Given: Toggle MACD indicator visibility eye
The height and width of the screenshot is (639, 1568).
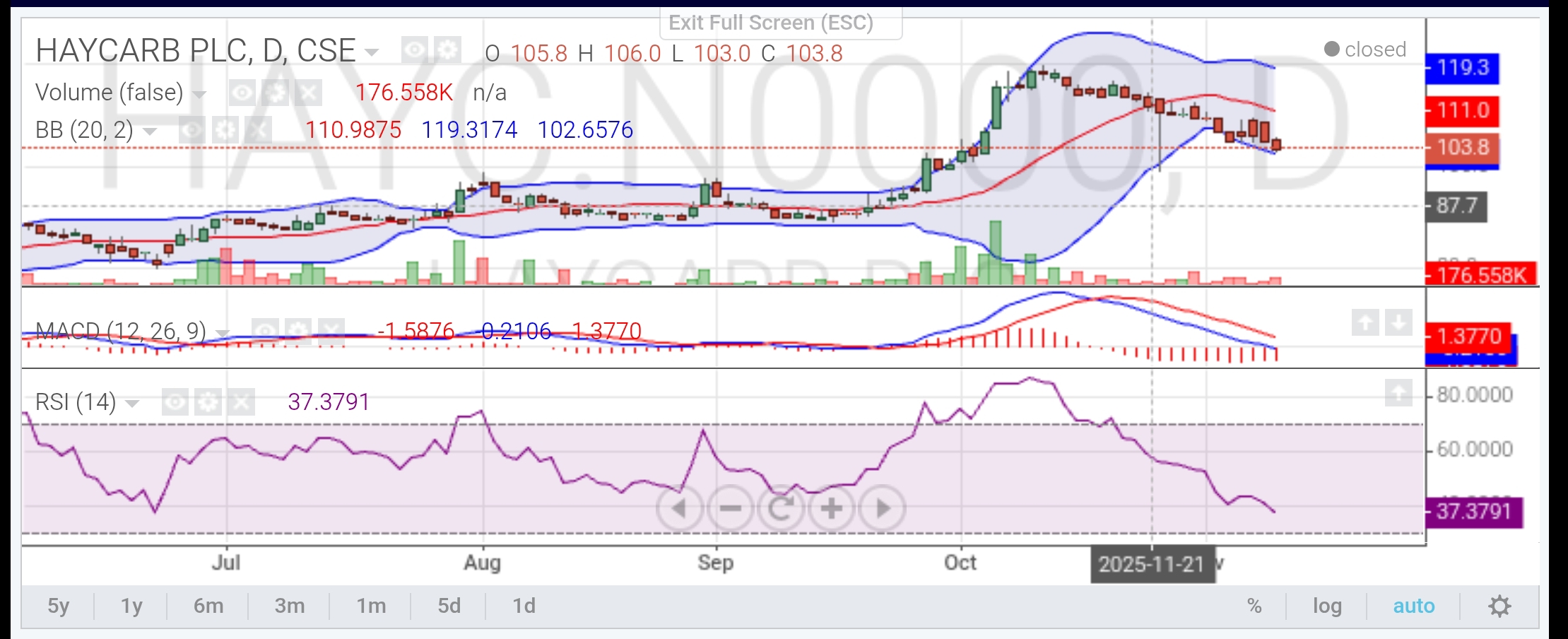Looking at the screenshot, I should [265, 331].
